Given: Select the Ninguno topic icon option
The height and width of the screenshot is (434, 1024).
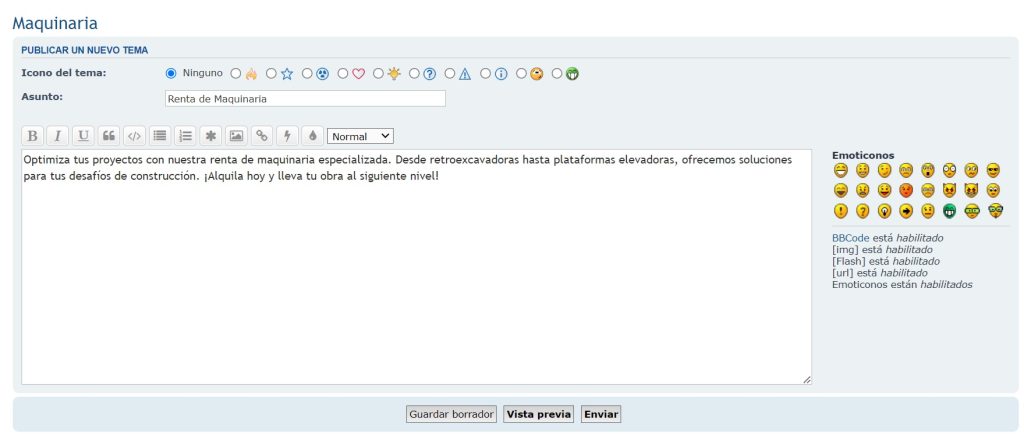Looking at the screenshot, I should pos(170,73).
